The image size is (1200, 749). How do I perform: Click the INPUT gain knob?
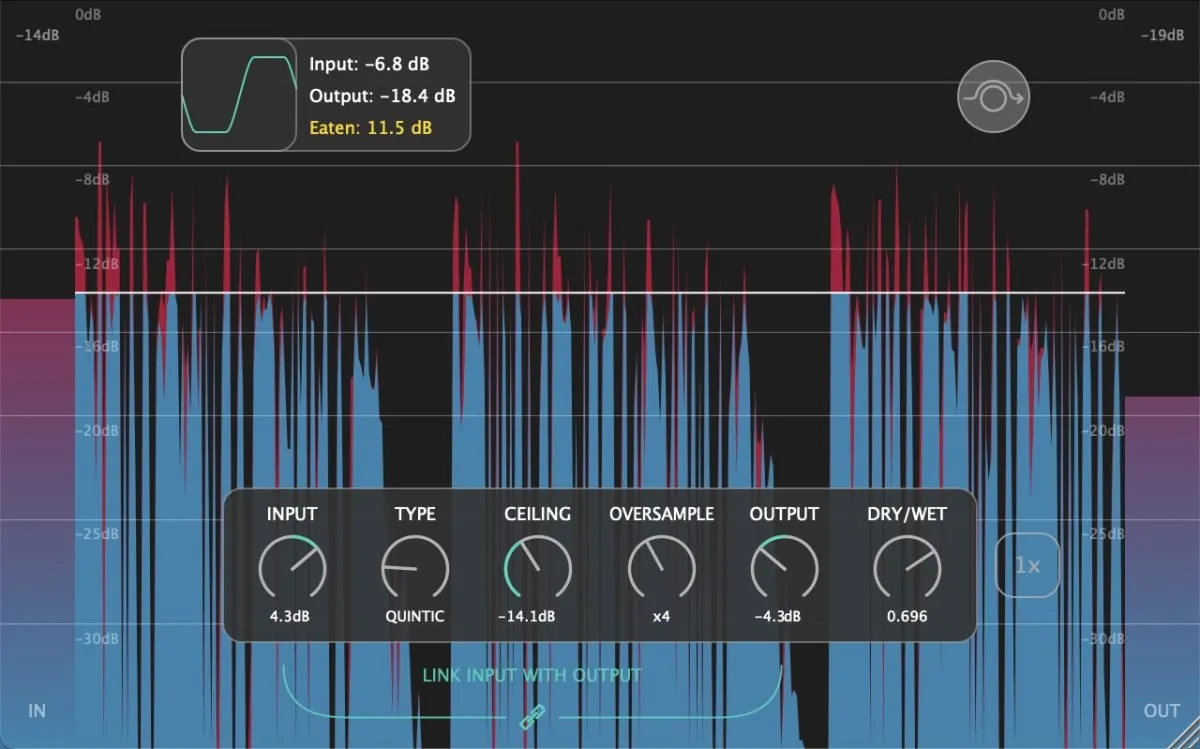tap(292, 568)
